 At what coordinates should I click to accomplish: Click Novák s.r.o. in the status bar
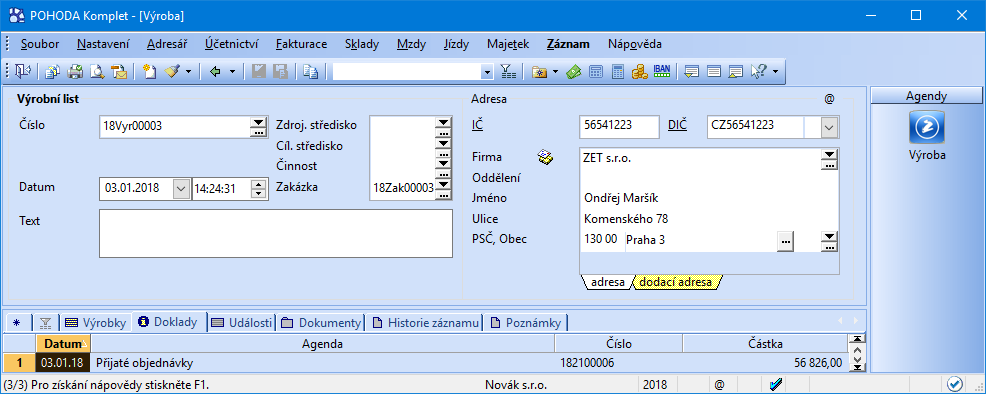(x=516, y=384)
